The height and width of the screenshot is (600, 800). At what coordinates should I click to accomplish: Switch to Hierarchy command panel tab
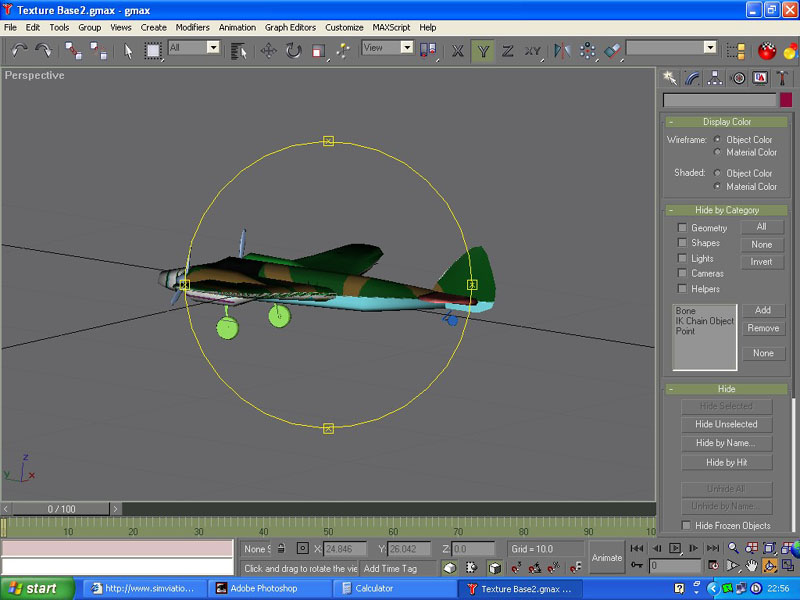[716, 77]
